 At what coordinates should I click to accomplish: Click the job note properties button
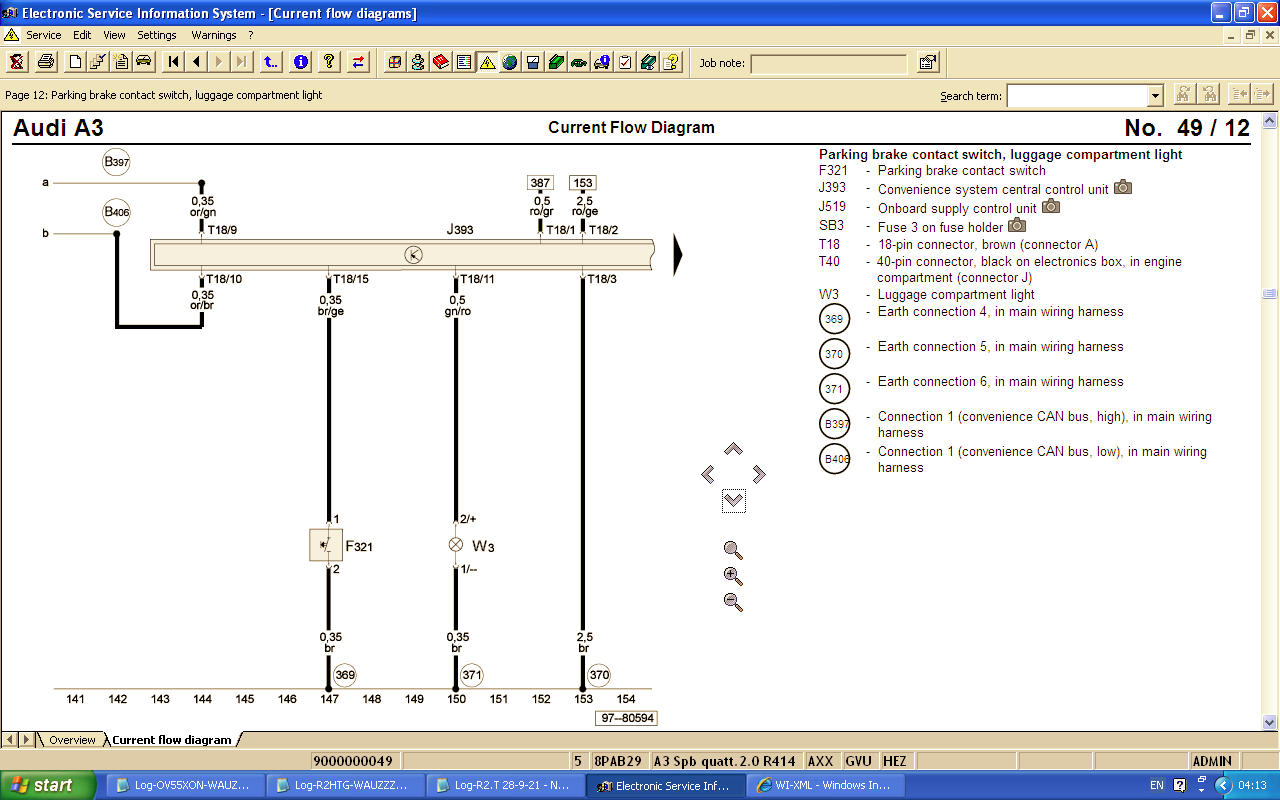point(928,62)
